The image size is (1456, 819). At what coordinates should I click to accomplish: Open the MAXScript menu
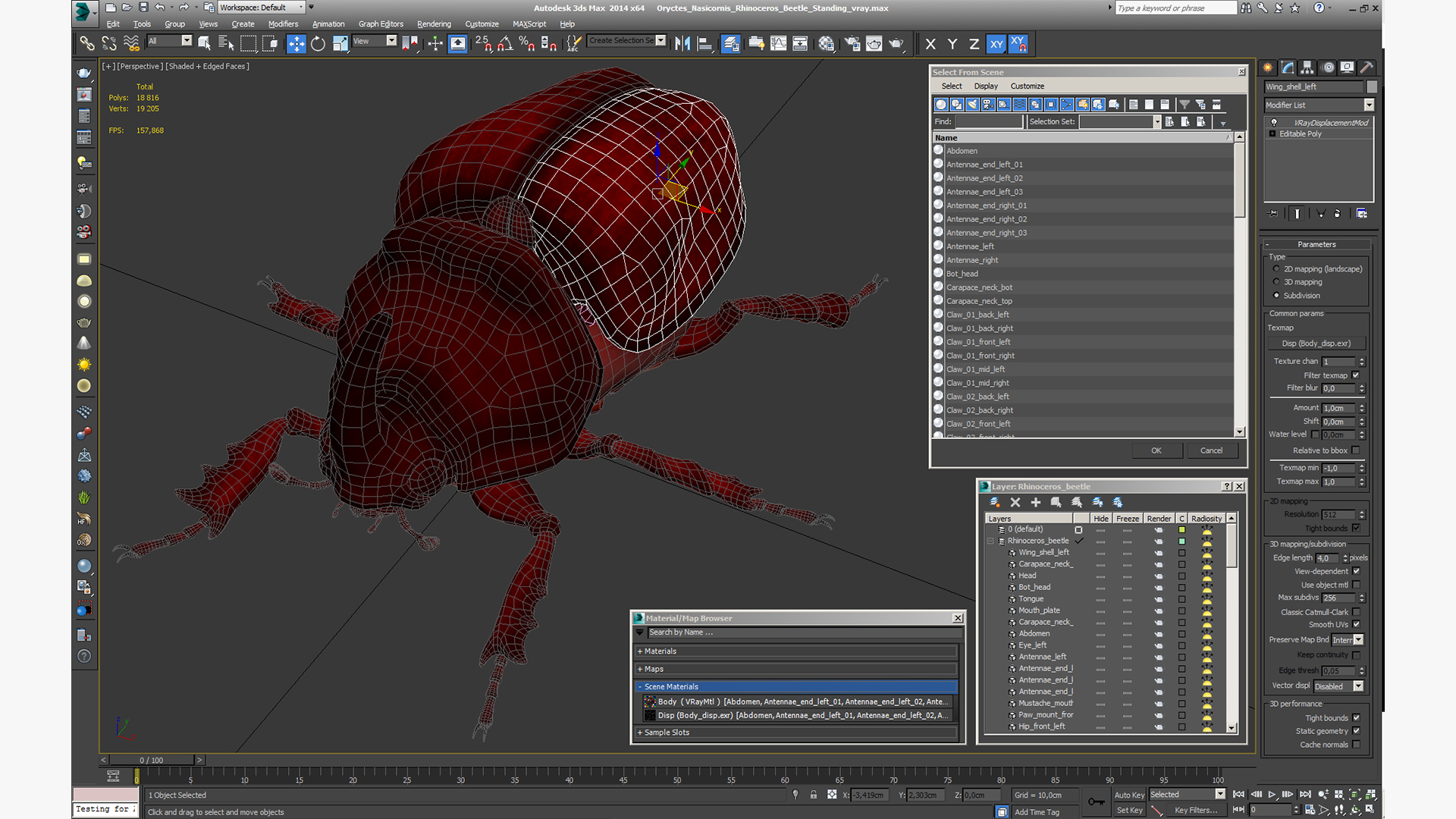coord(529,24)
